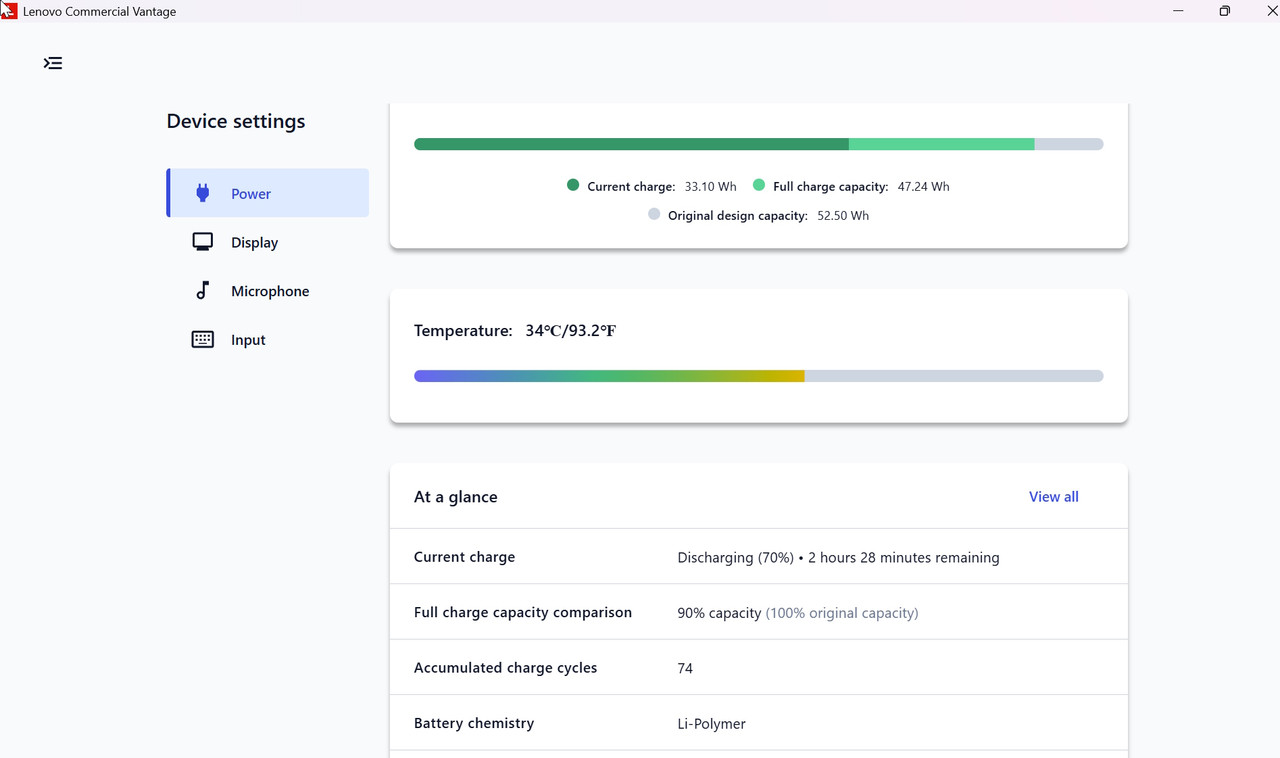Viewport: 1280px width, 758px height.
Task: Click the battery capacity progress bar
Action: (x=759, y=144)
